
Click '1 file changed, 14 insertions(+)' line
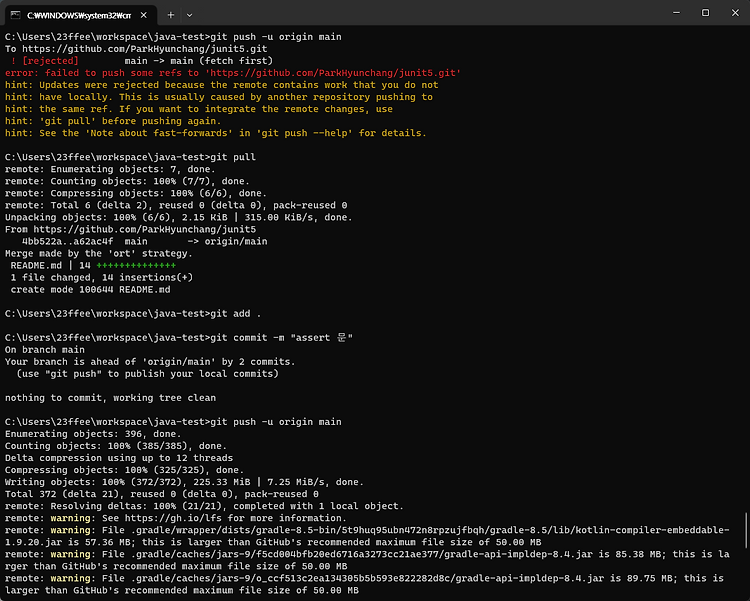(x=101, y=278)
